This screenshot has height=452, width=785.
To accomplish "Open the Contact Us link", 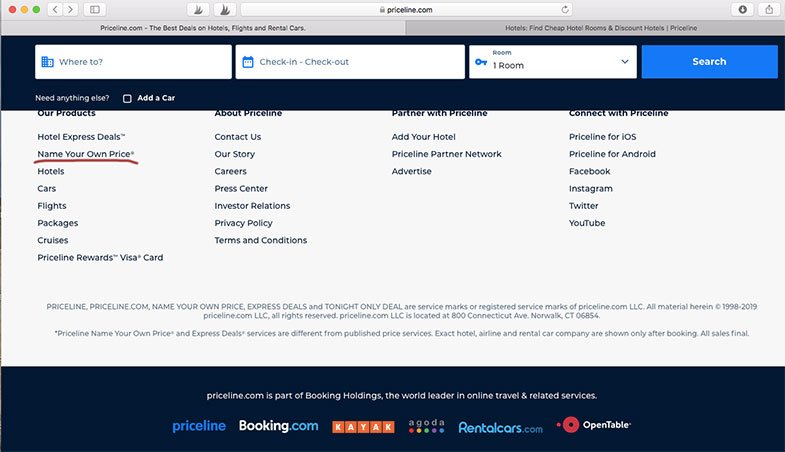I will click(238, 137).
